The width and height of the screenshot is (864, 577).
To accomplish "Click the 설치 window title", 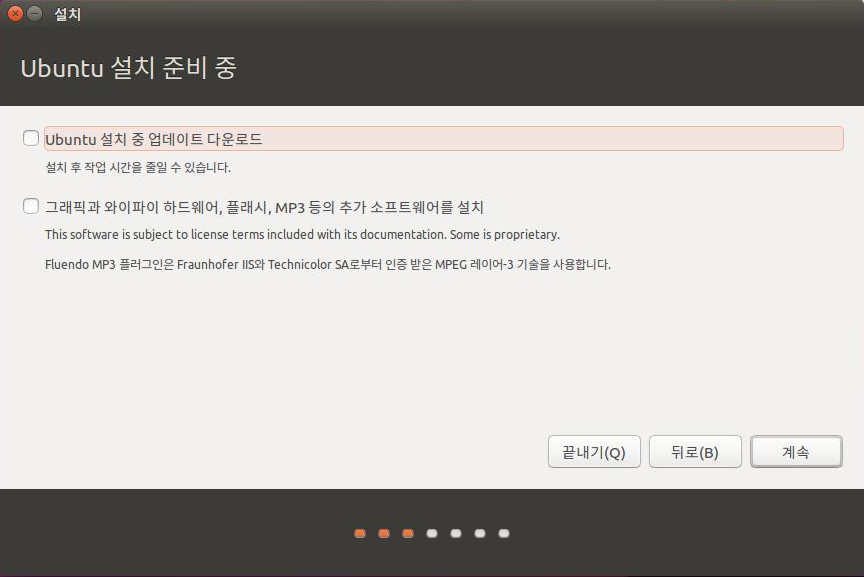I will 68,14.
